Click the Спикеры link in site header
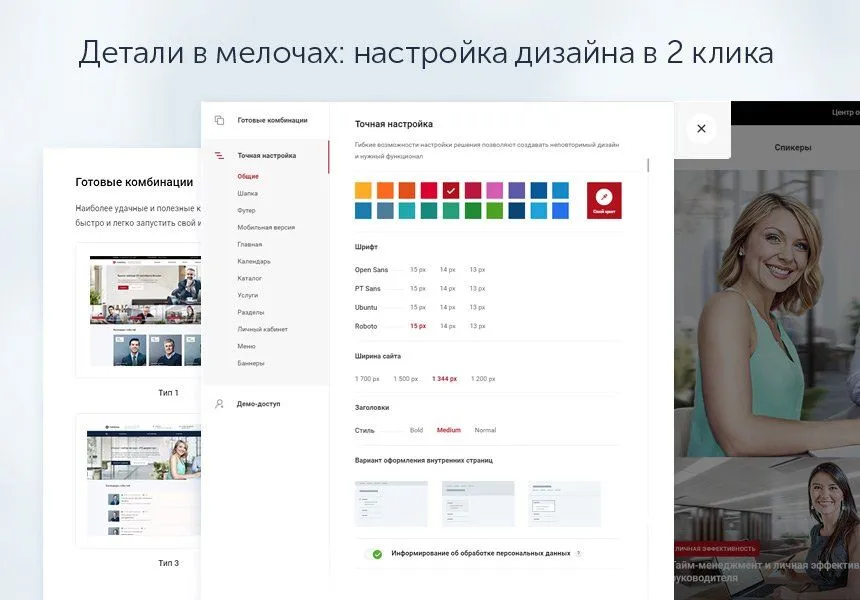The image size is (860, 600). [792, 148]
